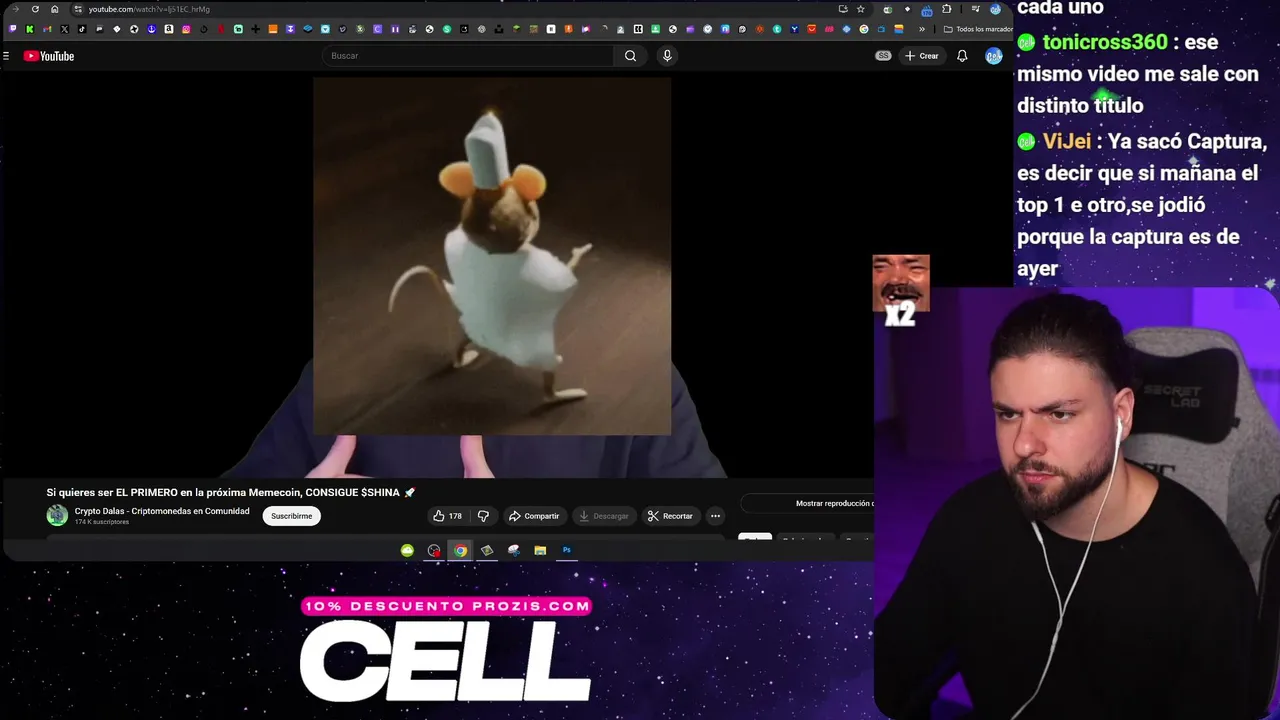
Task: Dislike the video with thumbs-down
Action: 483,516
